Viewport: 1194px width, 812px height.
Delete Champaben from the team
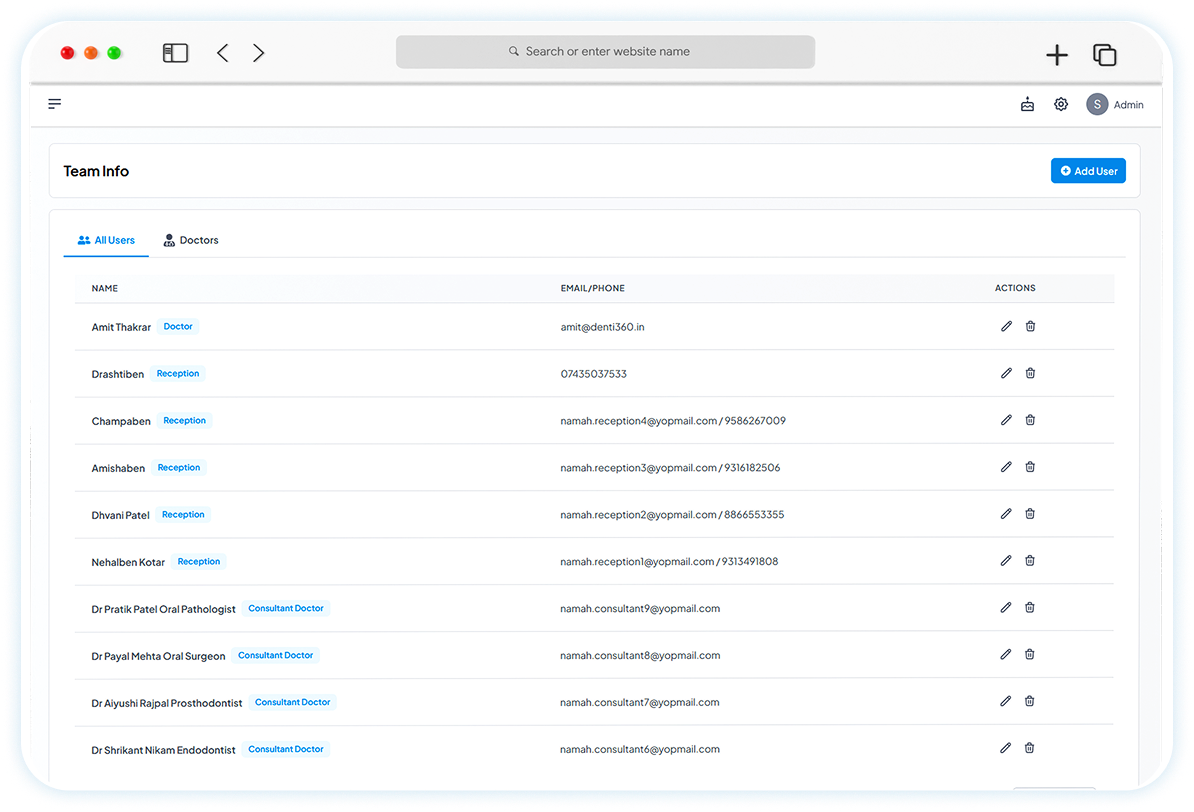pos(1030,420)
